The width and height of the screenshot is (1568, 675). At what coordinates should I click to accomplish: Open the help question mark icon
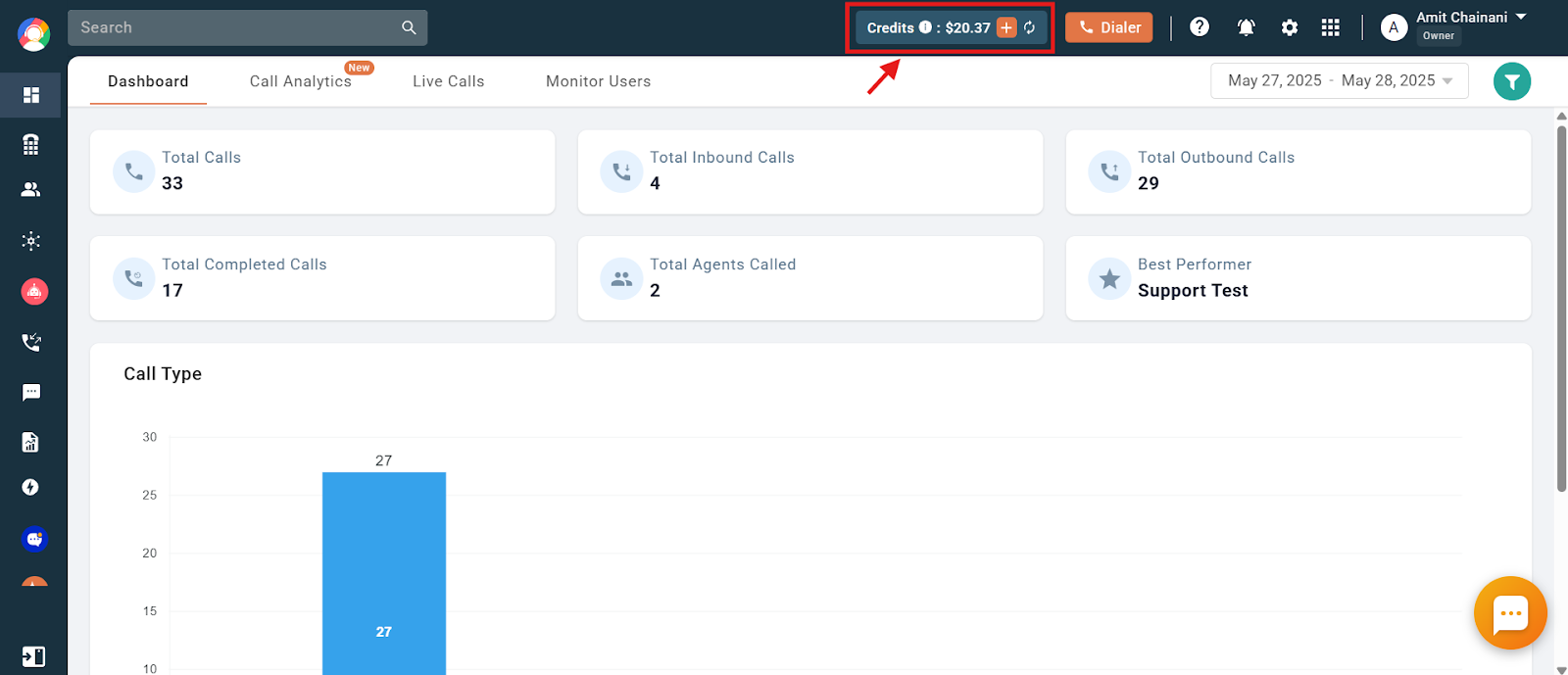click(1200, 27)
